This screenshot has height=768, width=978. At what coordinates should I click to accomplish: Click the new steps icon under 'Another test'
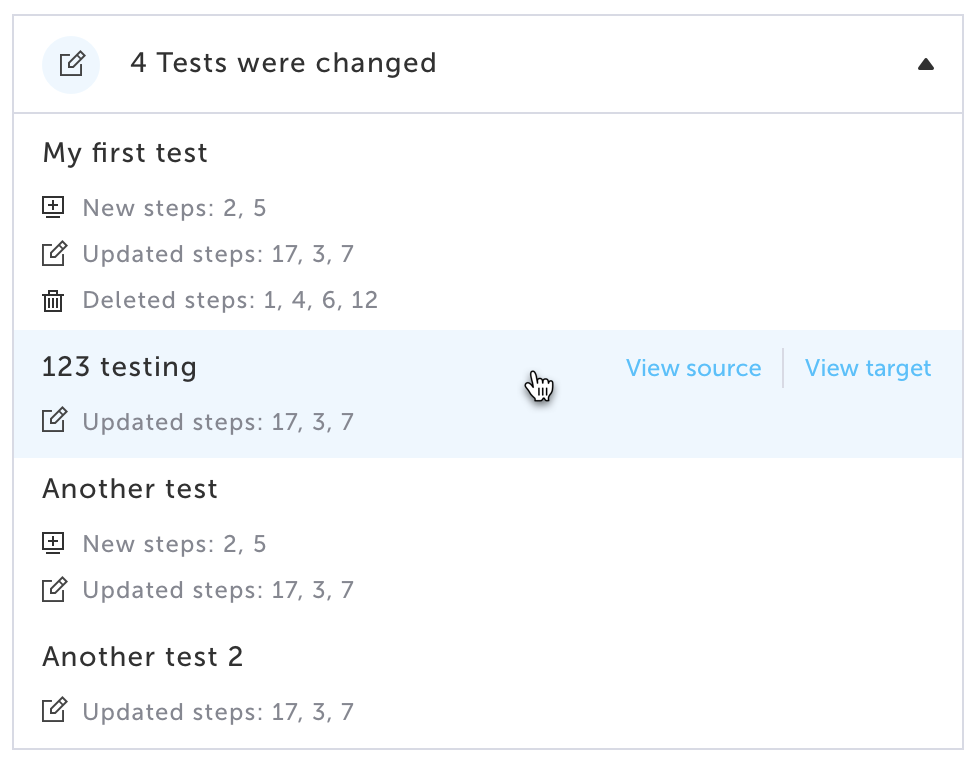pos(53,544)
